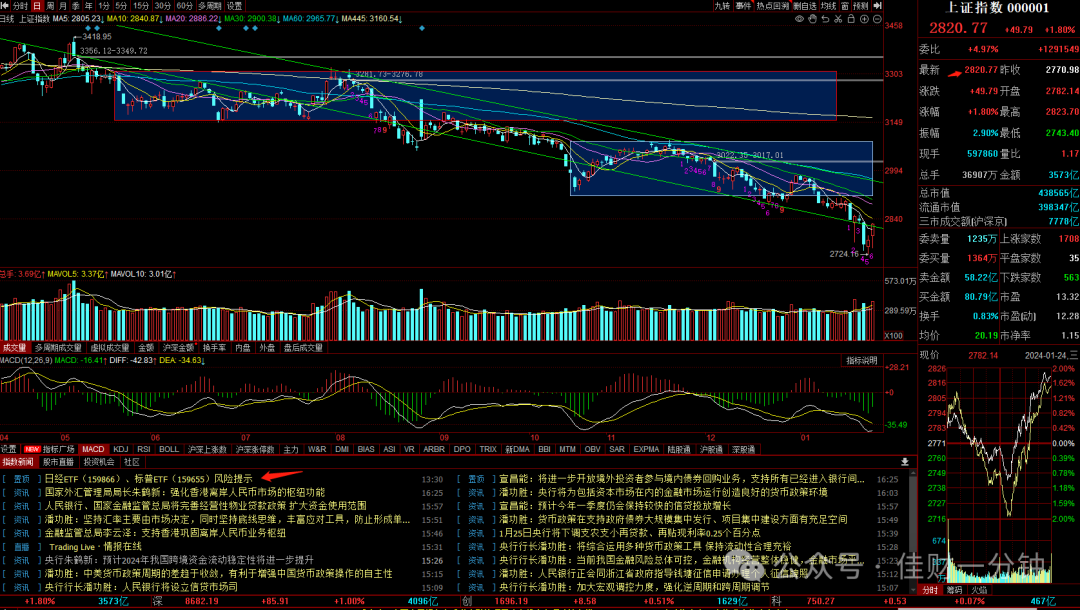This screenshot has height=610, width=1080.
Task: Select the 沪深金额 tab
Action: tap(178, 348)
